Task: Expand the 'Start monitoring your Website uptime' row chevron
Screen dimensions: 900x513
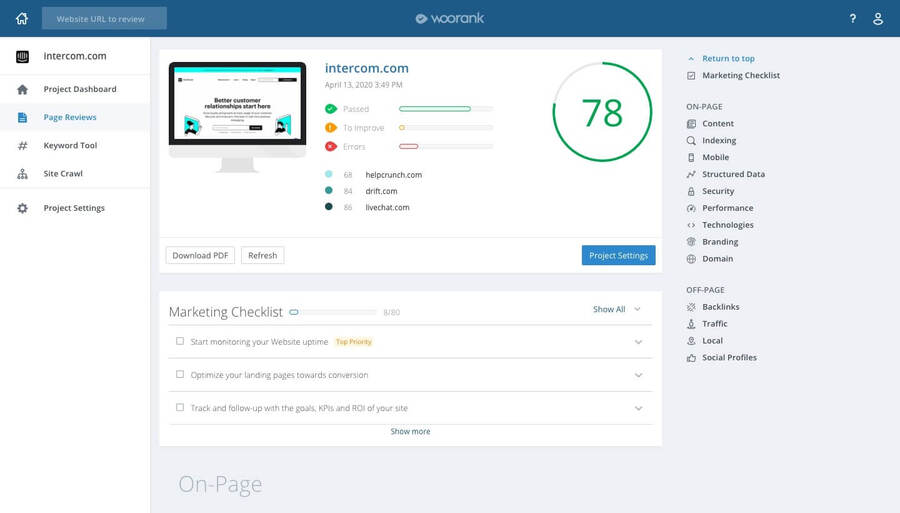Action: click(638, 342)
